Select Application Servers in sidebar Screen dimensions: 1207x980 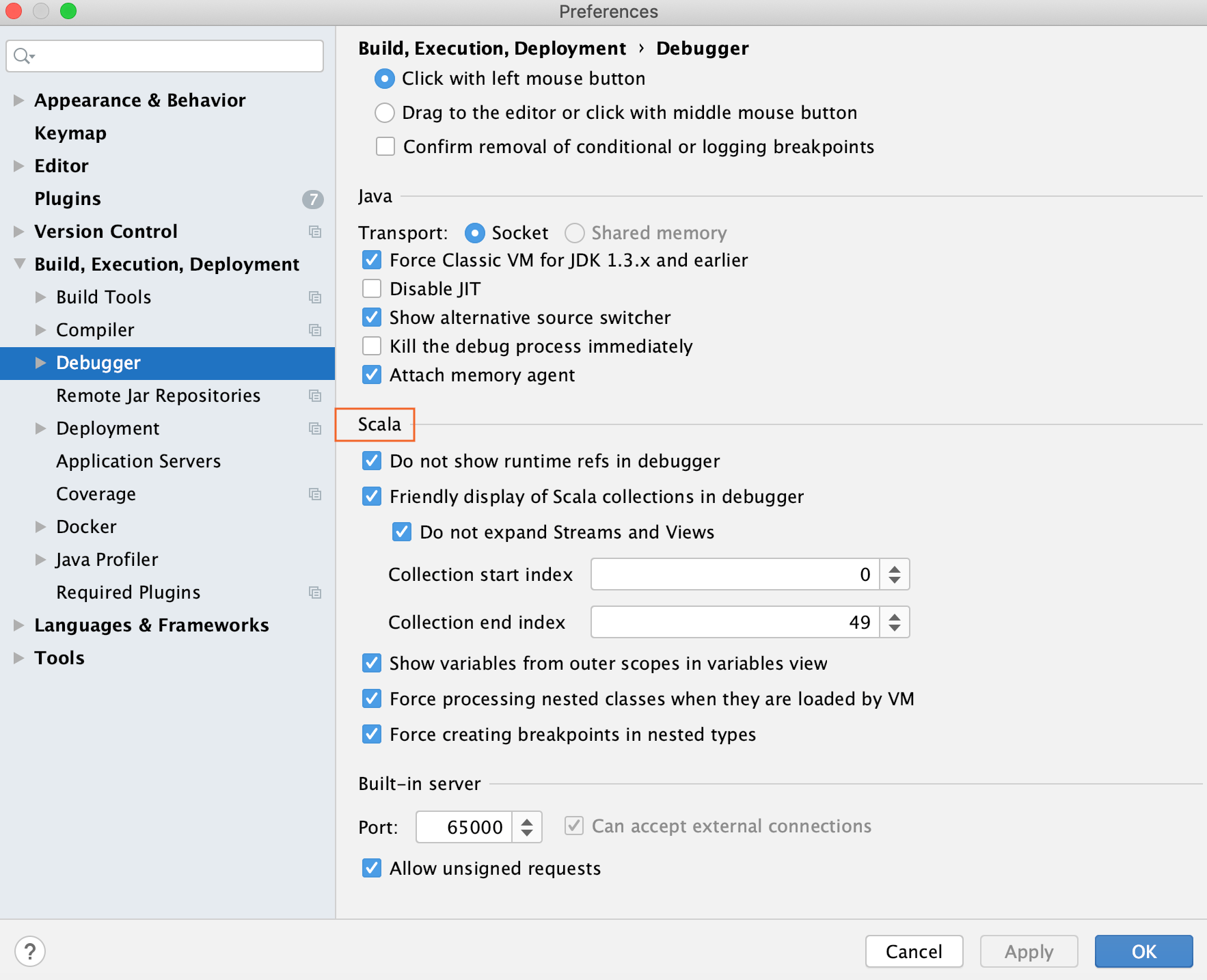pyautogui.click(x=139, y=461)
